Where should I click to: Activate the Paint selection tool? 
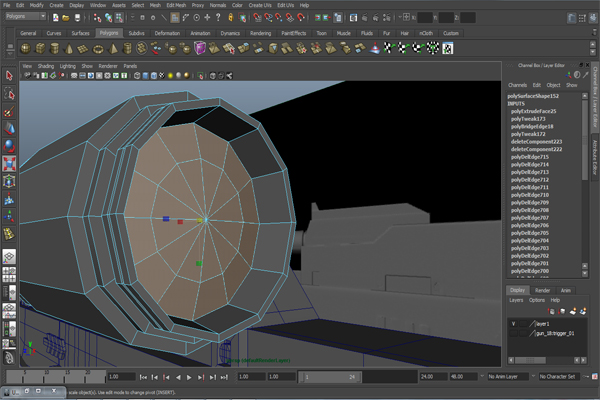point(9,111)
